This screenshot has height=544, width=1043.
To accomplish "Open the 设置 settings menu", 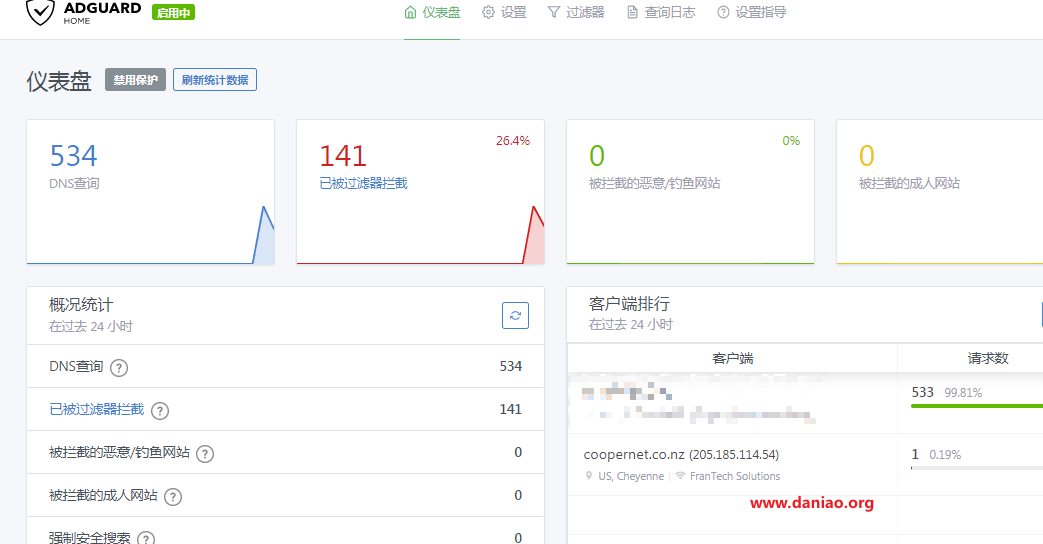I will [504, 13].
